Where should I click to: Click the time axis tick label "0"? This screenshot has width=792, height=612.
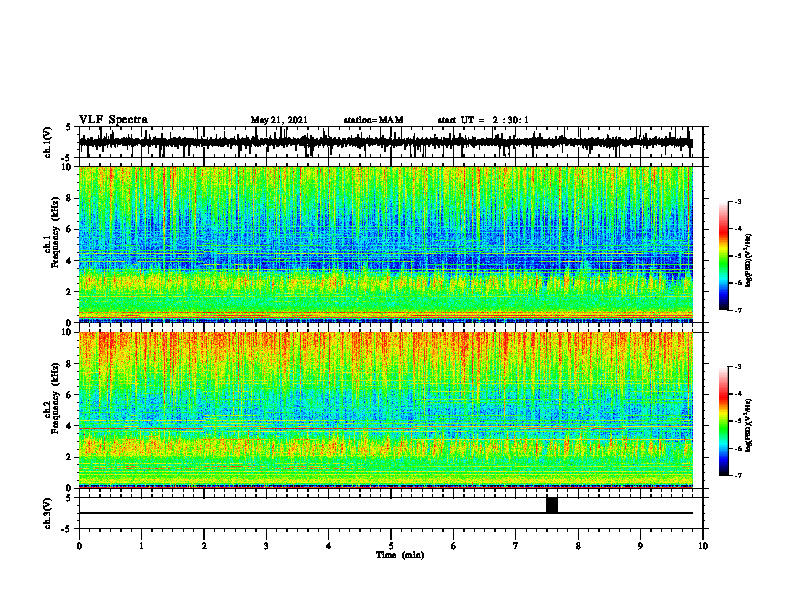point(79,546)
